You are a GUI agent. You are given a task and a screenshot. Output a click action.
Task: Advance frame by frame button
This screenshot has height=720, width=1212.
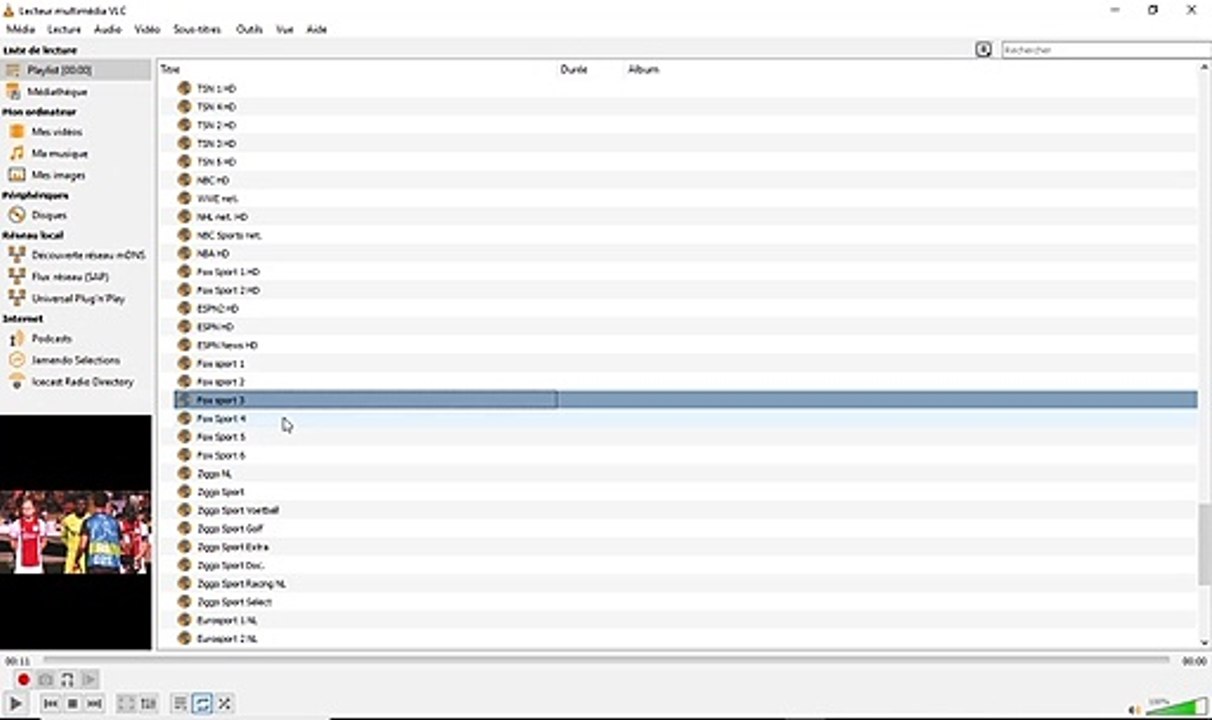click(89, 680)
